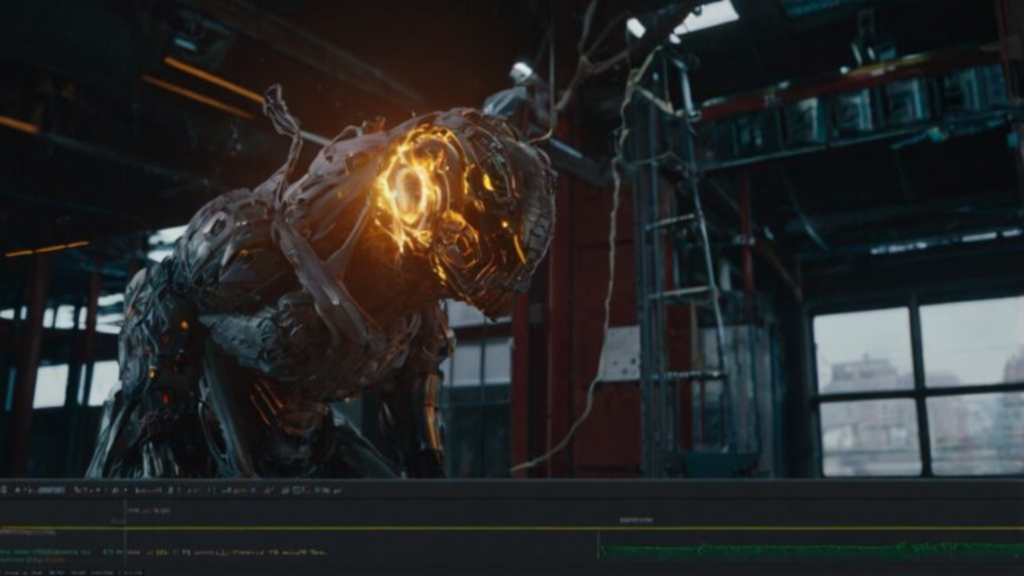Click the status bar text at bottom left
Screen dimensions: 1024x576
click(70, 573)
